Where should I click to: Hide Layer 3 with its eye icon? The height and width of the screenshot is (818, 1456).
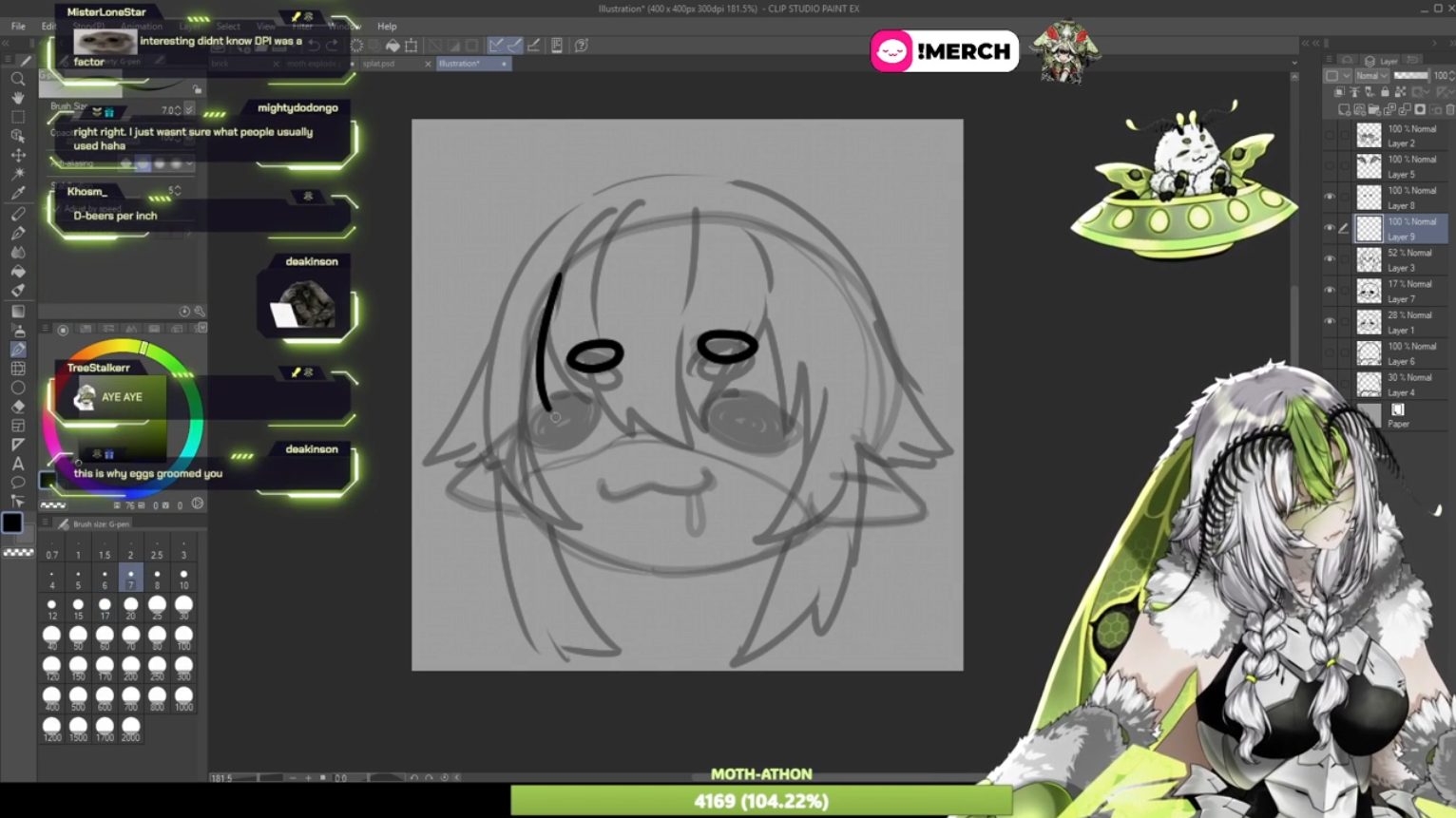(x=1330, y=259)
